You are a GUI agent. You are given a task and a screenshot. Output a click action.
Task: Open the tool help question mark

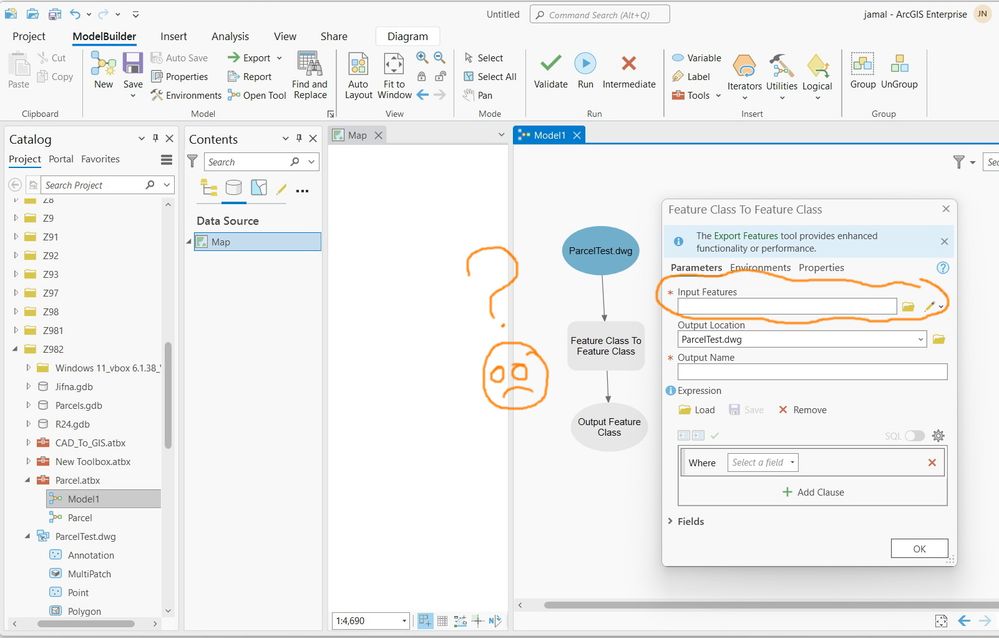[x=943, y=268]
